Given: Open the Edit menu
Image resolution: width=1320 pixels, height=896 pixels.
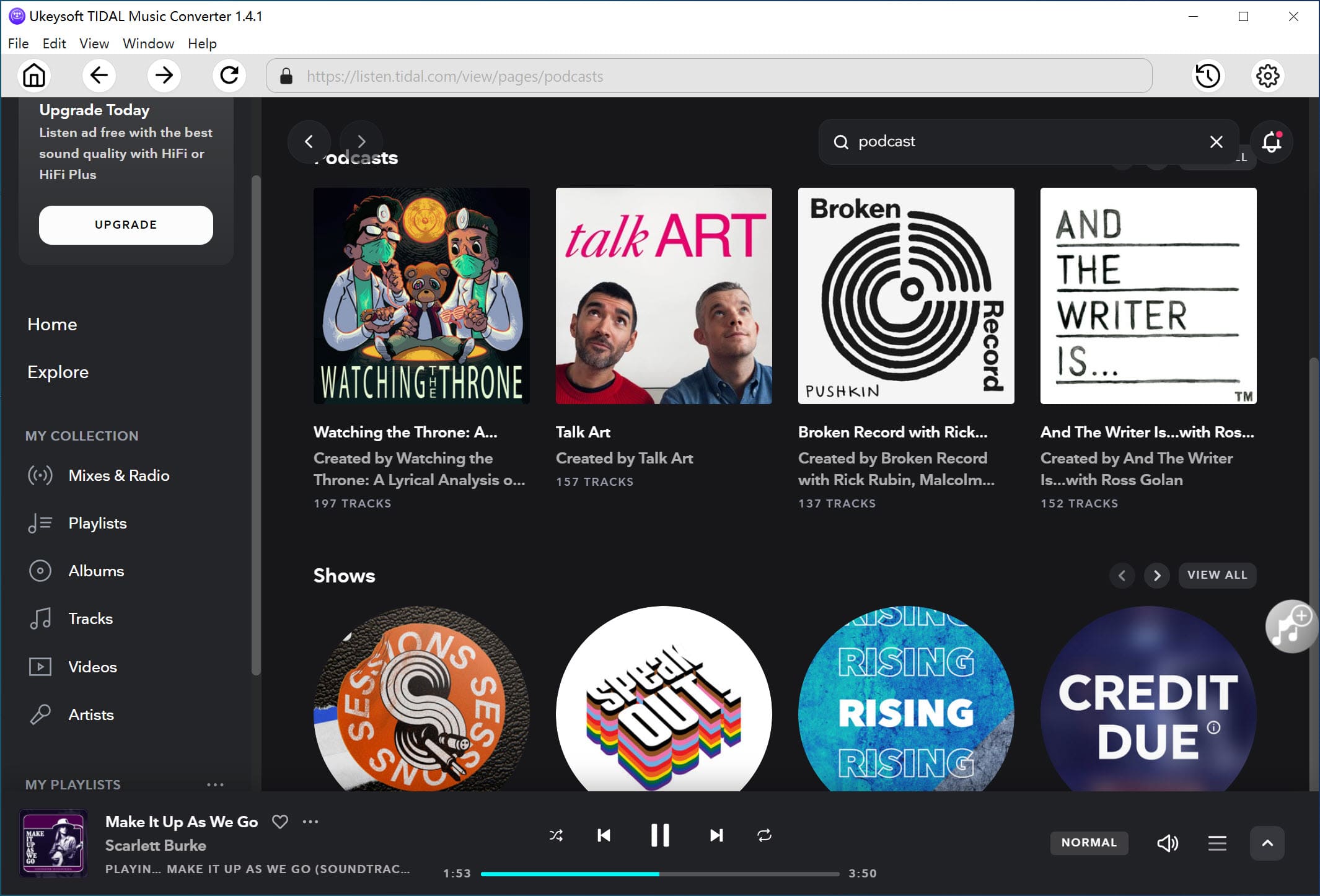Looking at the screenshot, I should (x=54, y=43).
